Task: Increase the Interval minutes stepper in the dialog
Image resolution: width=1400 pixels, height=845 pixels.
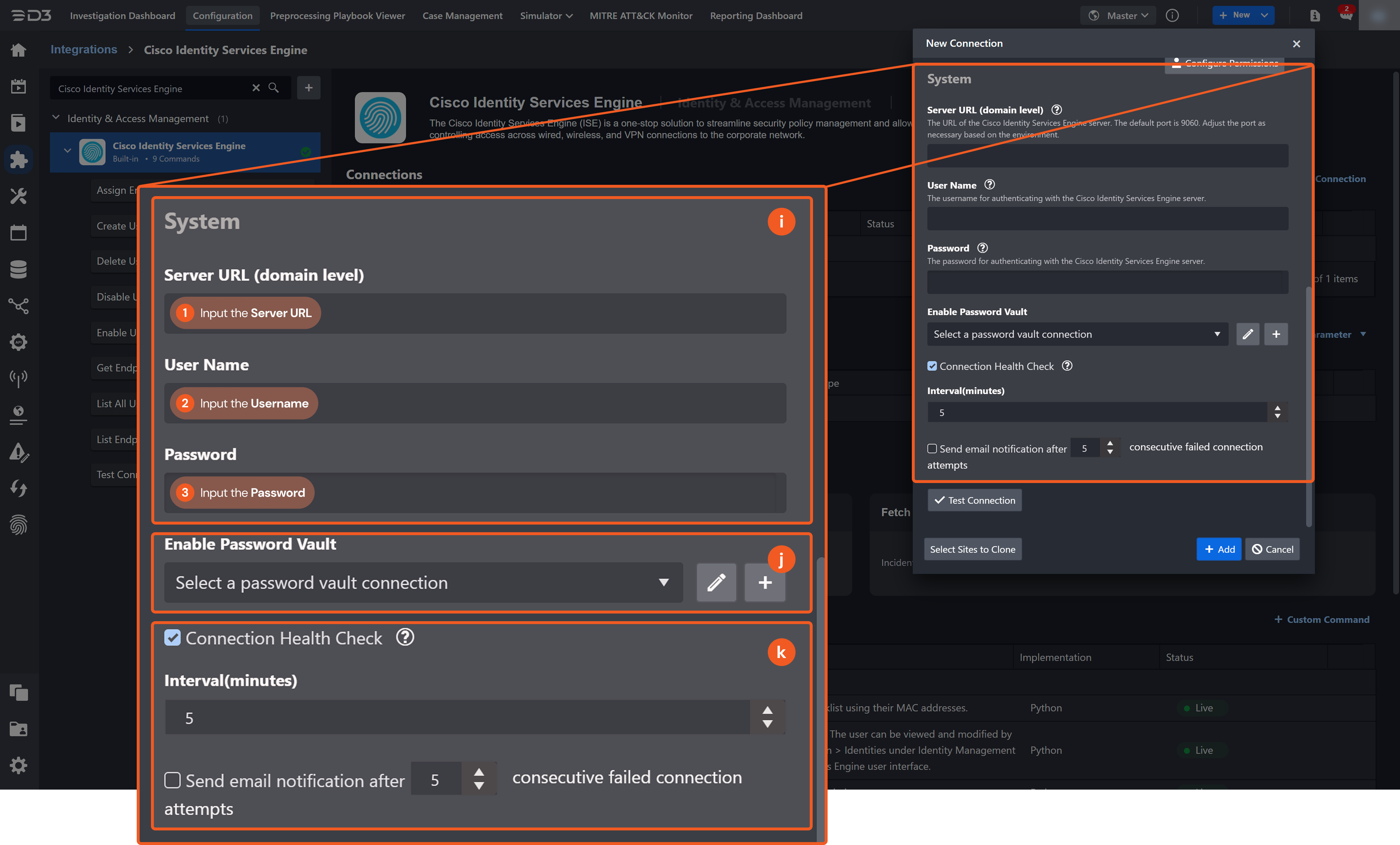Action: click(x=1277, y=408)
